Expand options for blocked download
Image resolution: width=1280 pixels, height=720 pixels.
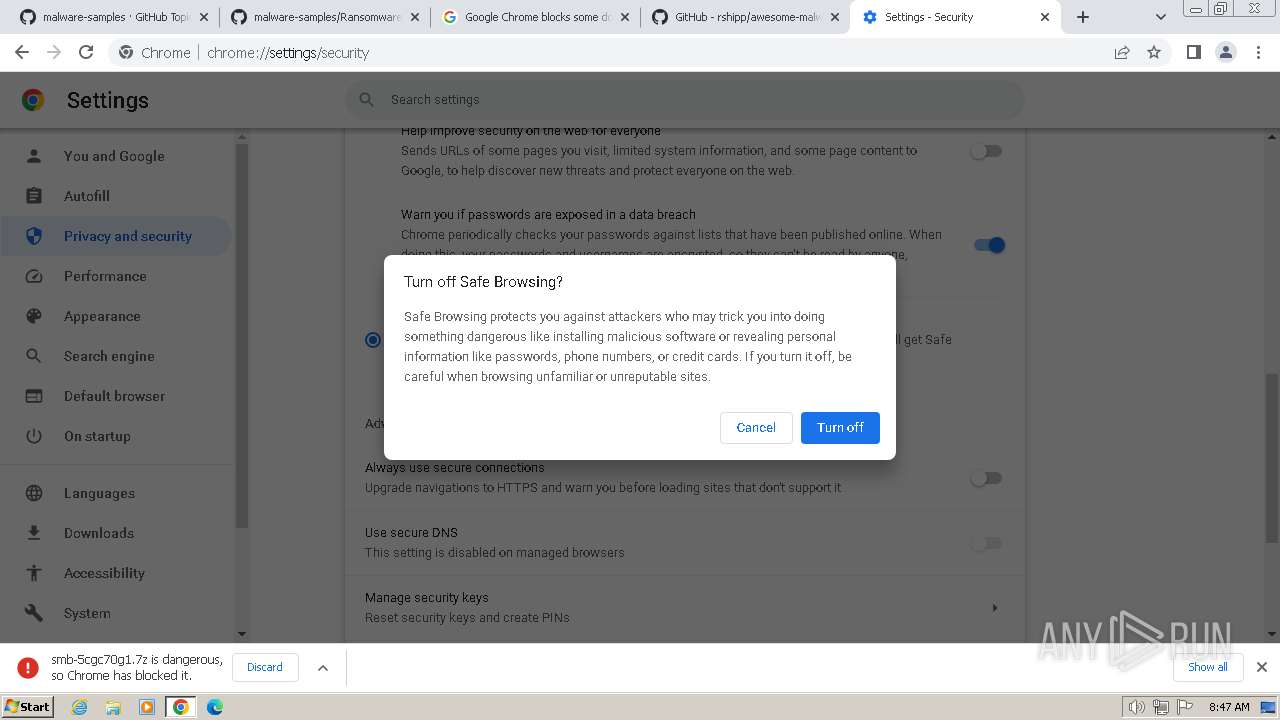pos(323,668)
